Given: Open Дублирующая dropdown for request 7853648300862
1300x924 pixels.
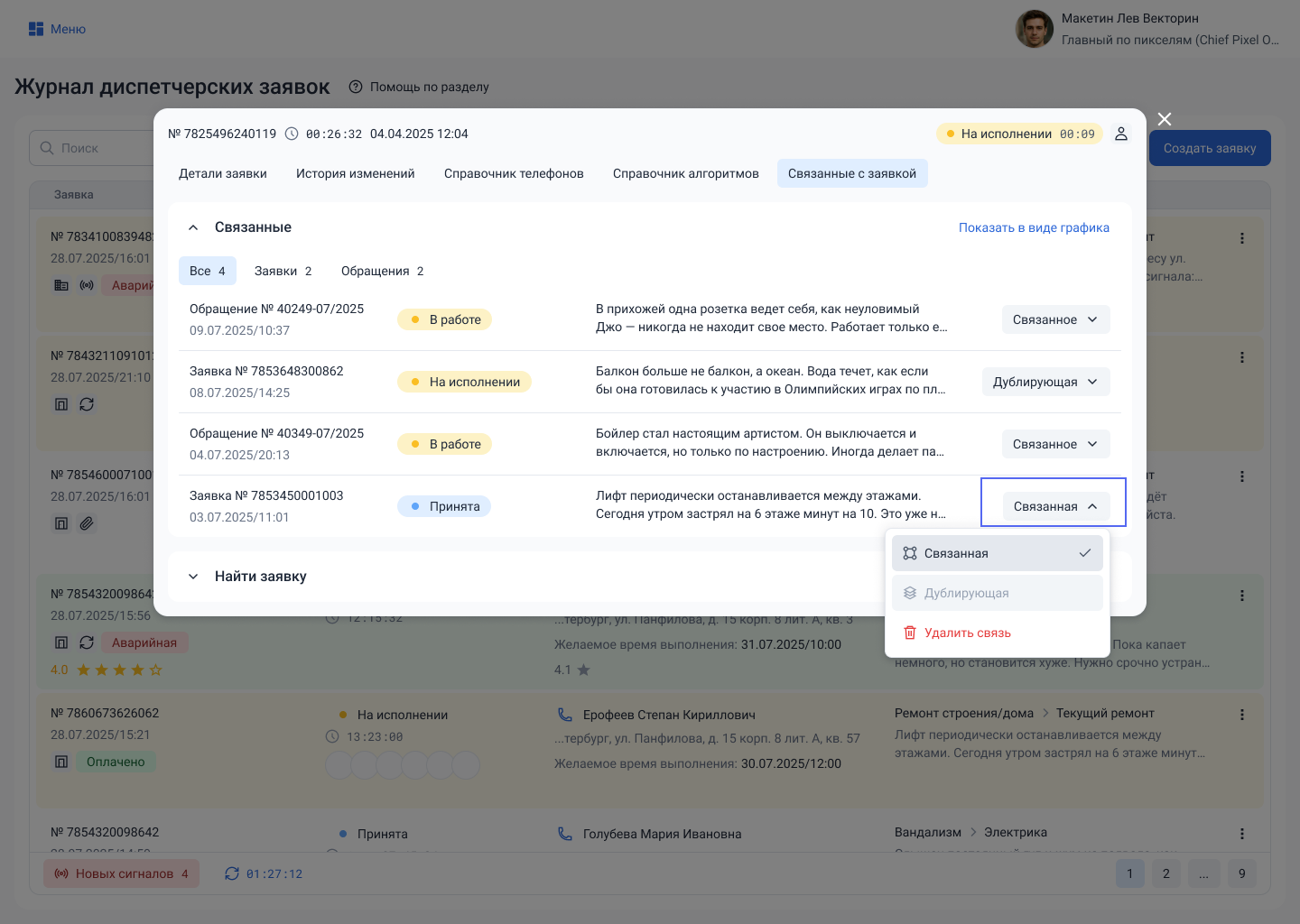Looking at the screenshot, I should [x=1045, y=382].
